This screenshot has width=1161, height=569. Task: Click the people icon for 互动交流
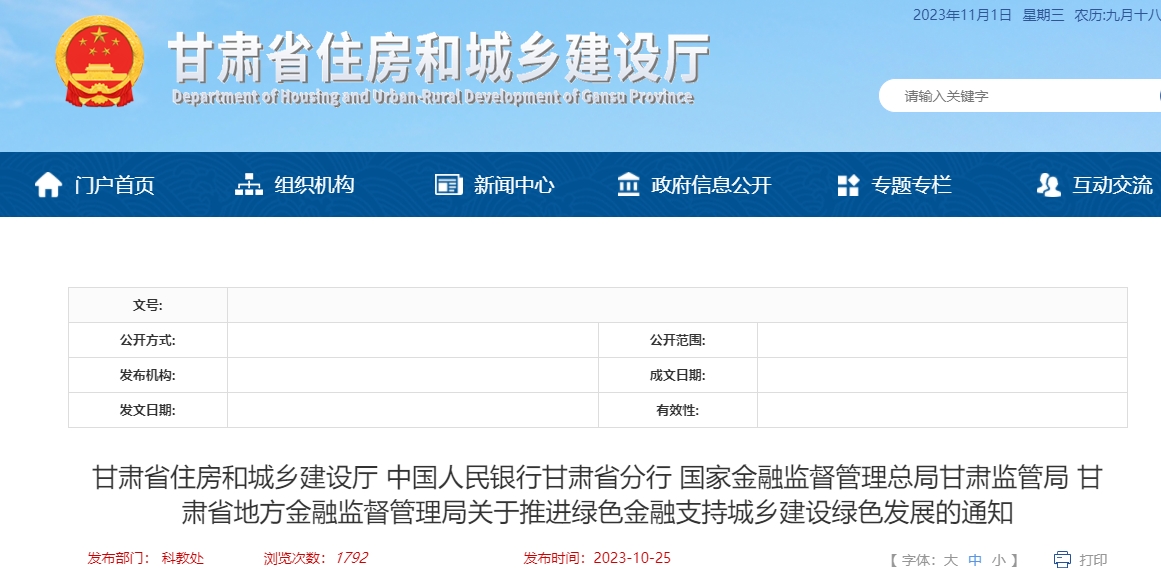pyautogui.click(x=1048, y=185)
